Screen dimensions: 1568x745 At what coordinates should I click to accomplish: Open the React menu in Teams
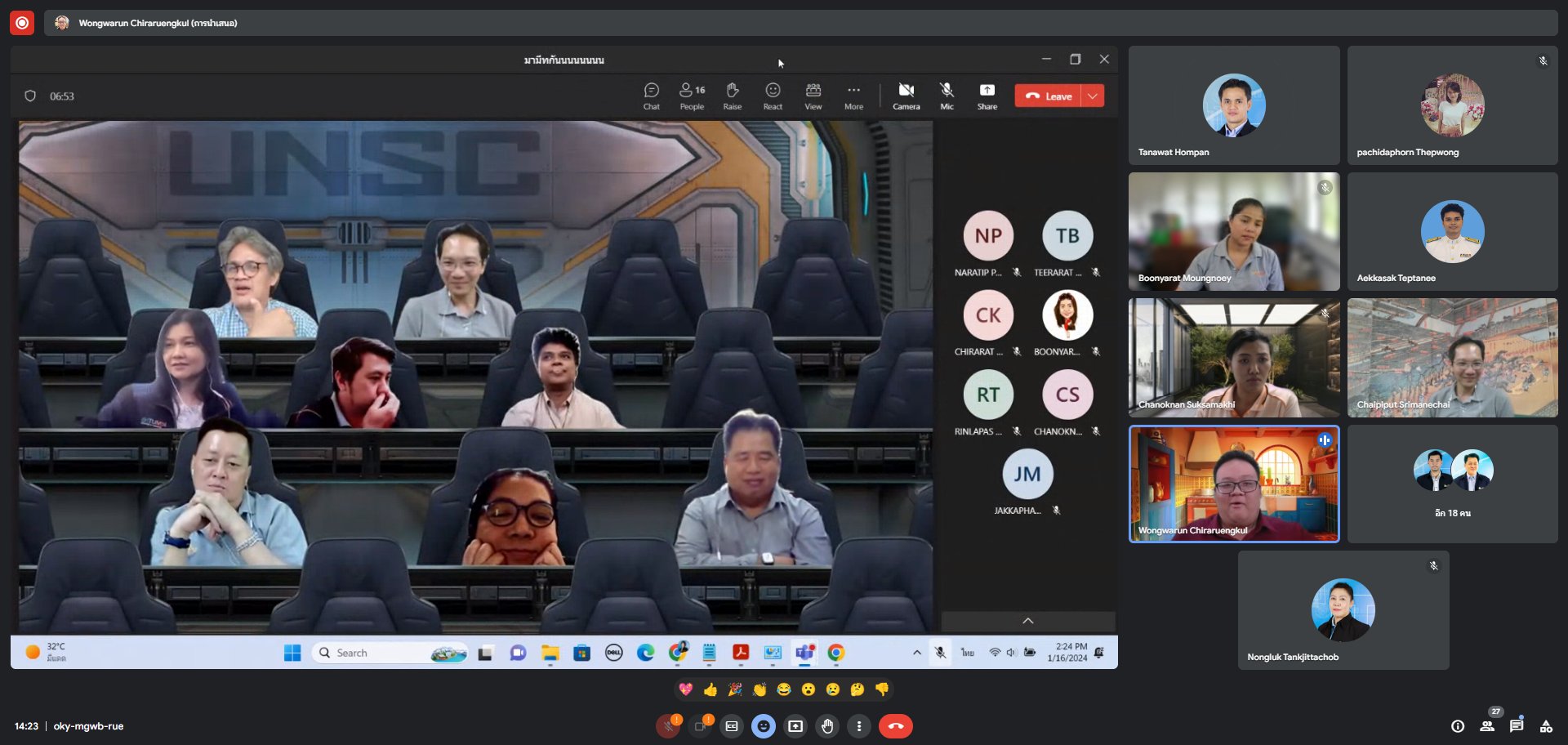[773, 96]
